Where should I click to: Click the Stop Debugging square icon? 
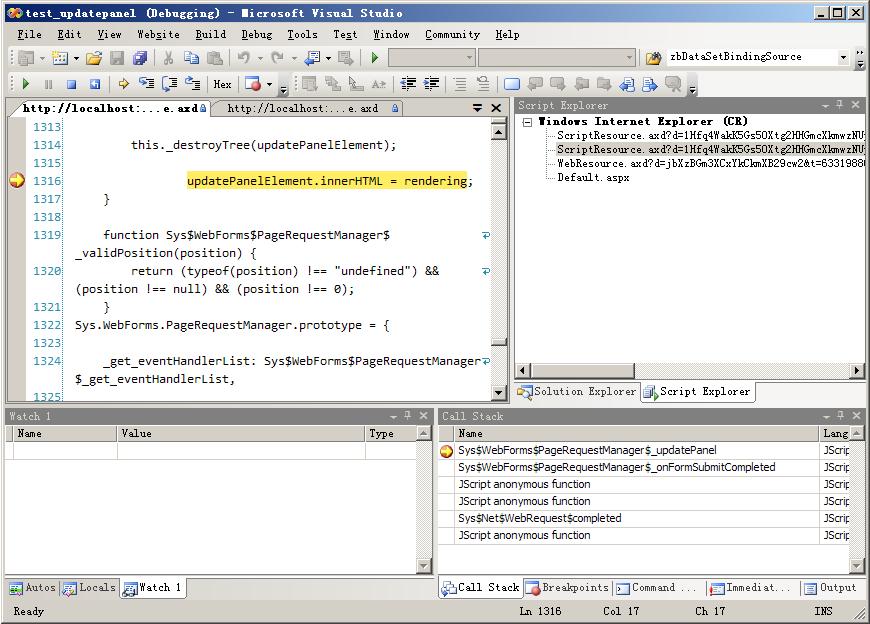71,85
